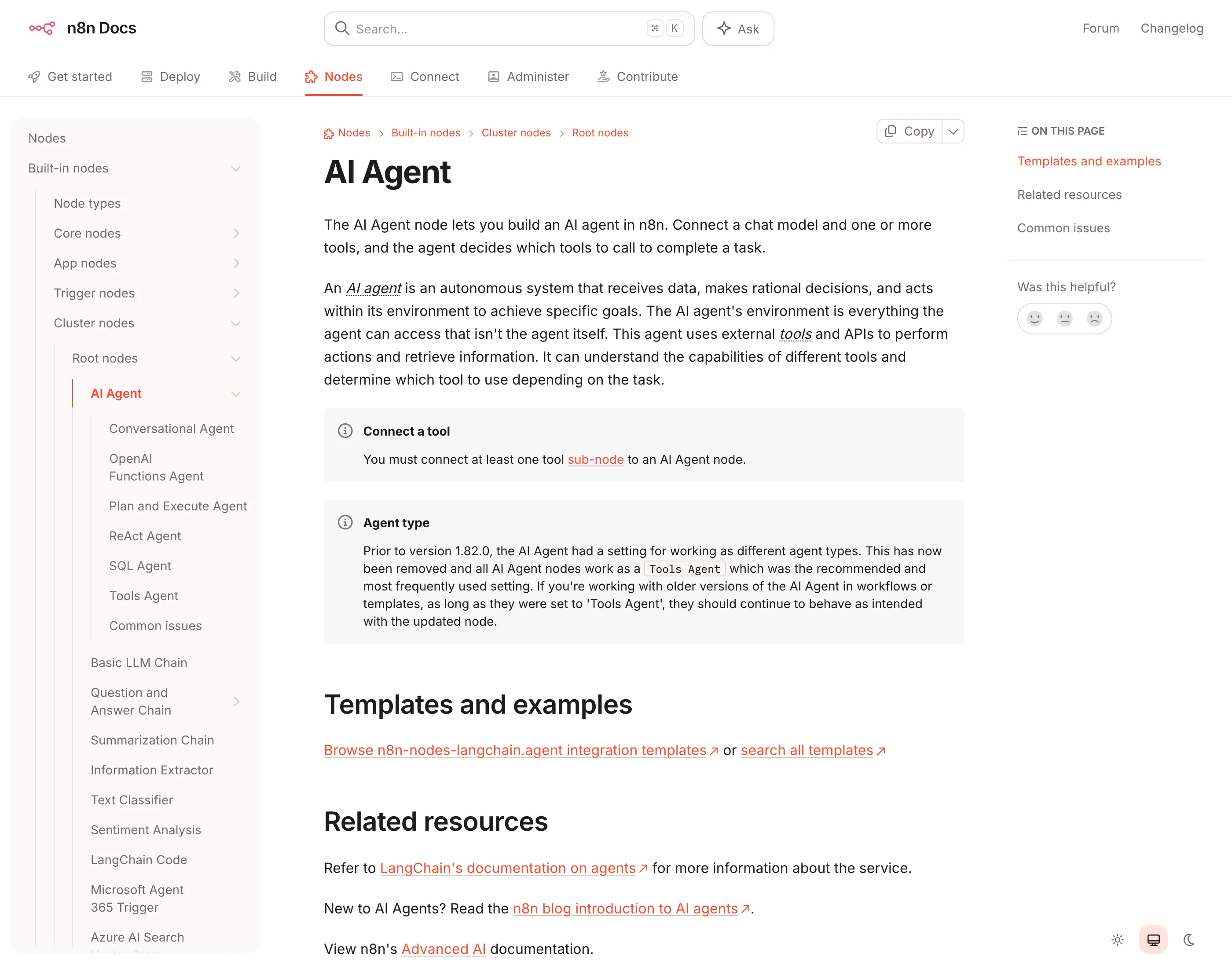Collapse the Root nodes chevron
The width and height of the screenshot is (1232, 968).
coord(236,358)
